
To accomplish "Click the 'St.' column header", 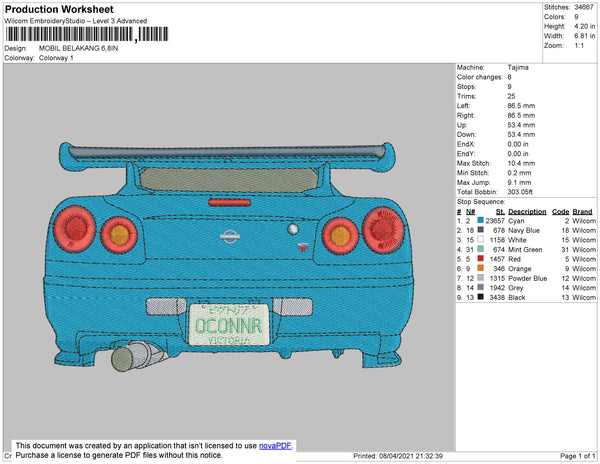I will pos(501,212).
